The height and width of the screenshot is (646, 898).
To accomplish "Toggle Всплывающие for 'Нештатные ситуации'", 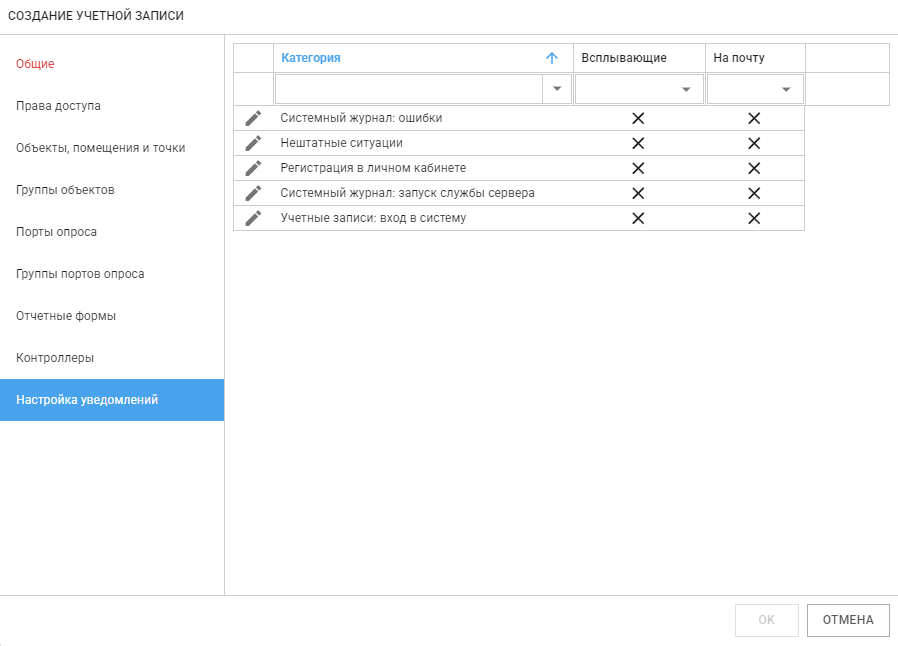I will tap(638, 143).
